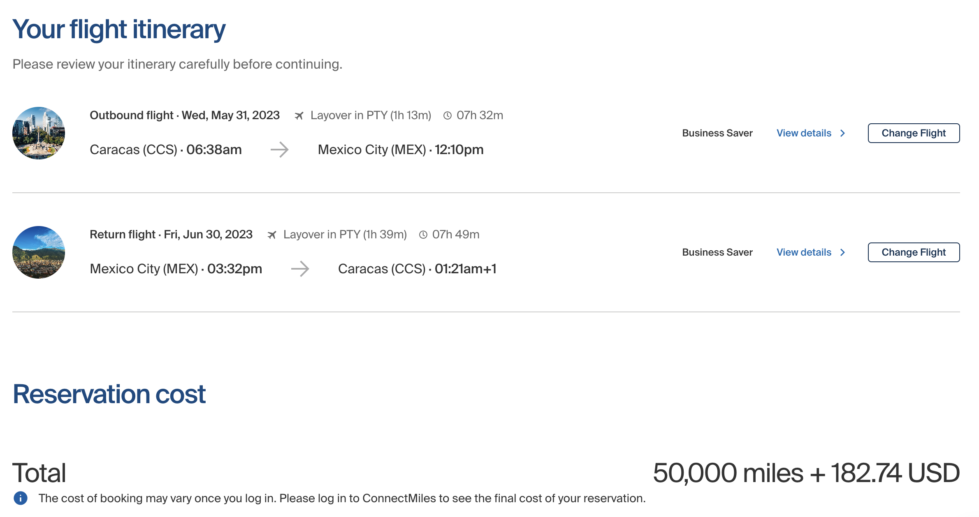Open View details for the outbound flight
Image resolution: width=979 pixels, height=517 pixels.
[x=803, y=133]
